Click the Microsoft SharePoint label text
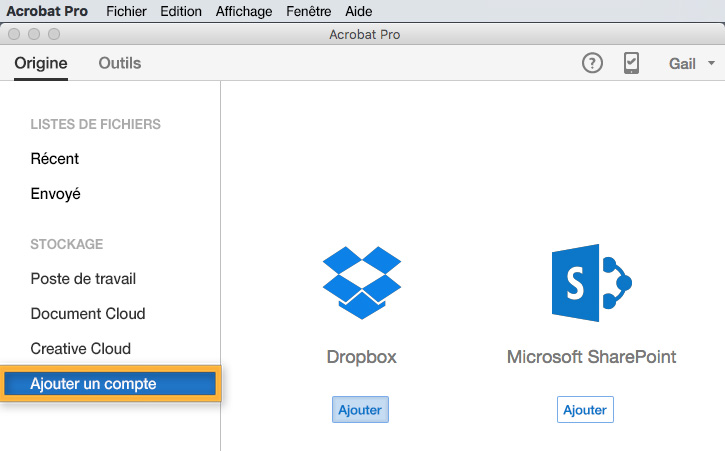This screenshot has width=725, height=451. pos(591,357)
